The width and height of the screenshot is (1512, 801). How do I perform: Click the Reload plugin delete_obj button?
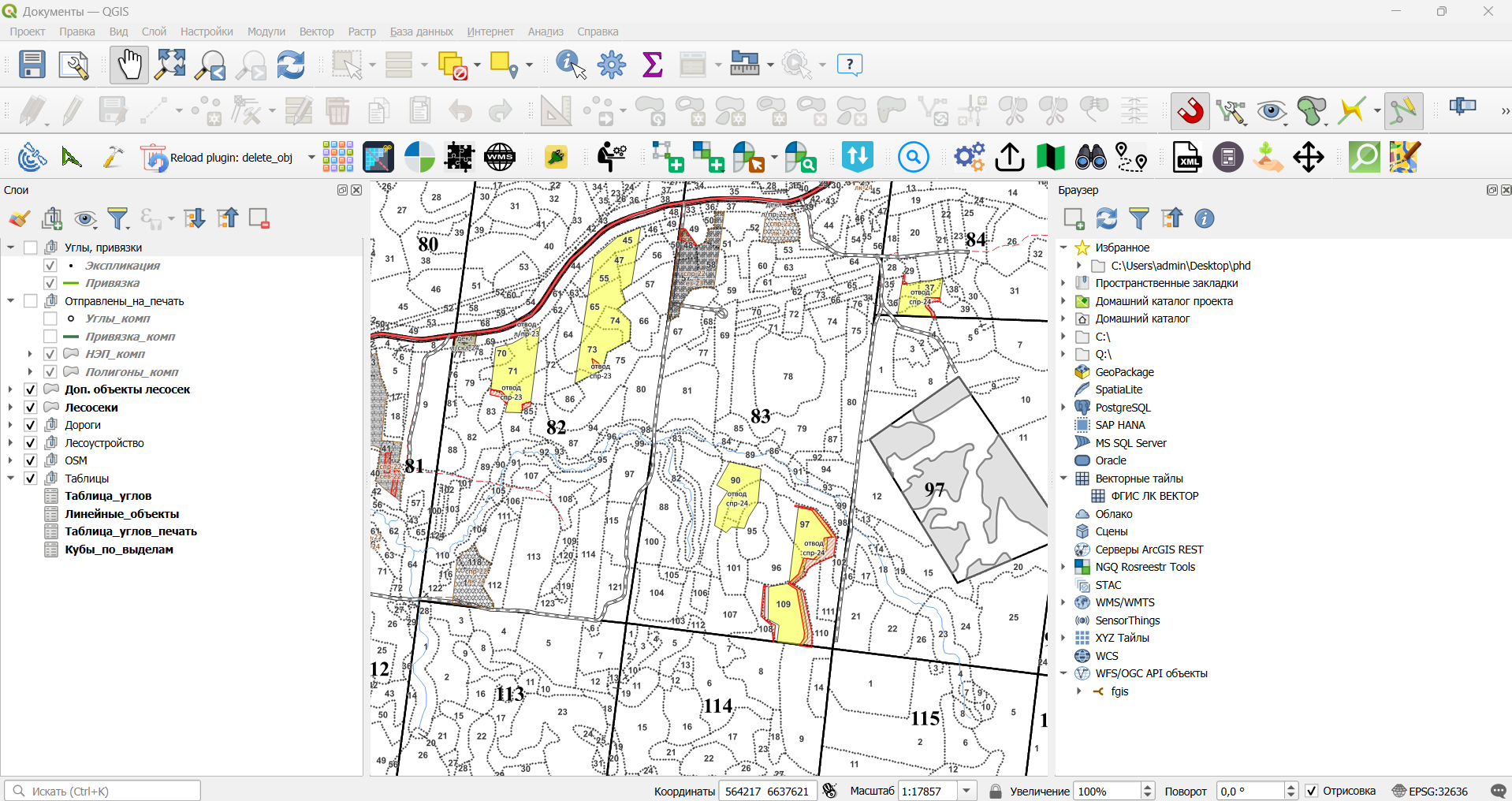218,158
